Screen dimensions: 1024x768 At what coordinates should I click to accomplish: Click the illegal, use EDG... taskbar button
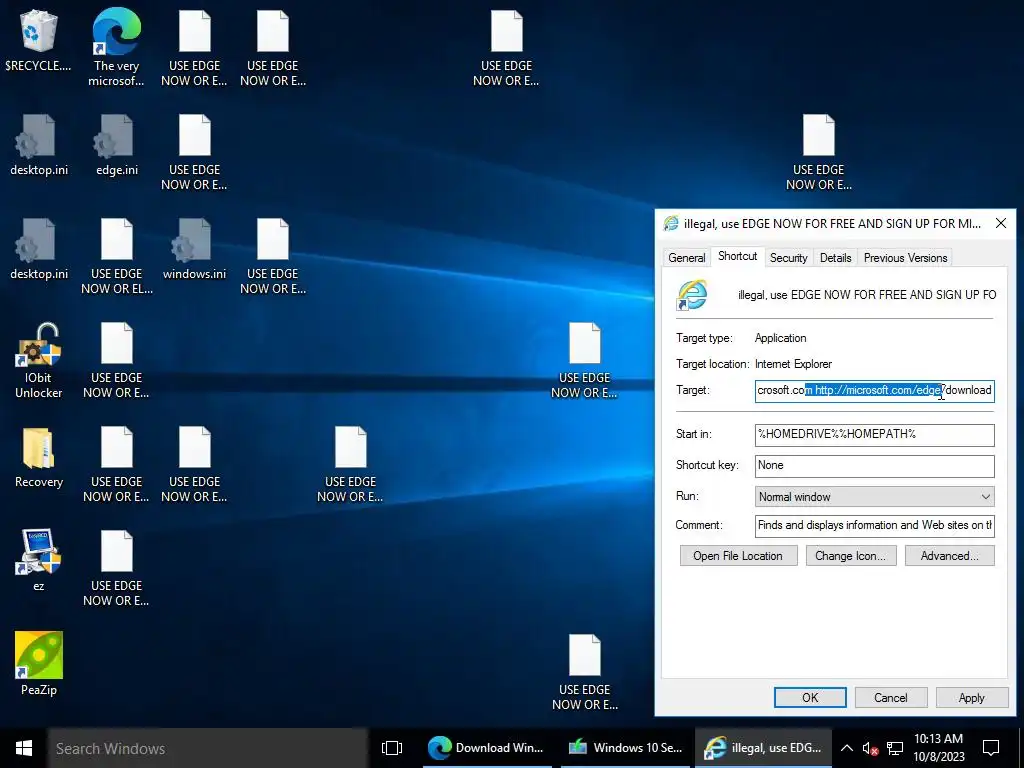tap(763, 748)
